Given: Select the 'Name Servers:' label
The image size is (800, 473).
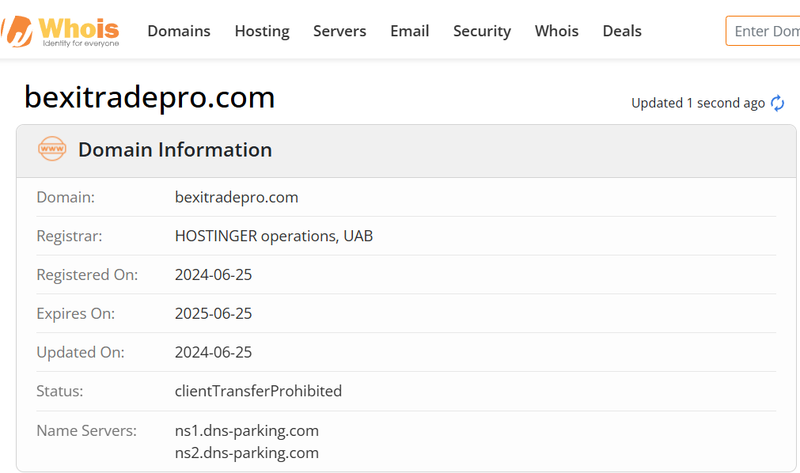Looking at the screenshot, I should (x=86, y=431).
